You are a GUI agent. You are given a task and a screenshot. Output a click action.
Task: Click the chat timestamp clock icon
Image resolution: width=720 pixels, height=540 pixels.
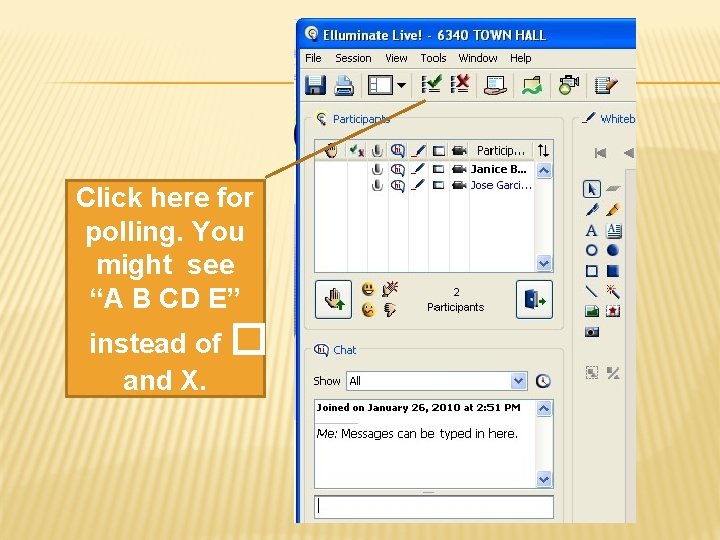[543, 381]
